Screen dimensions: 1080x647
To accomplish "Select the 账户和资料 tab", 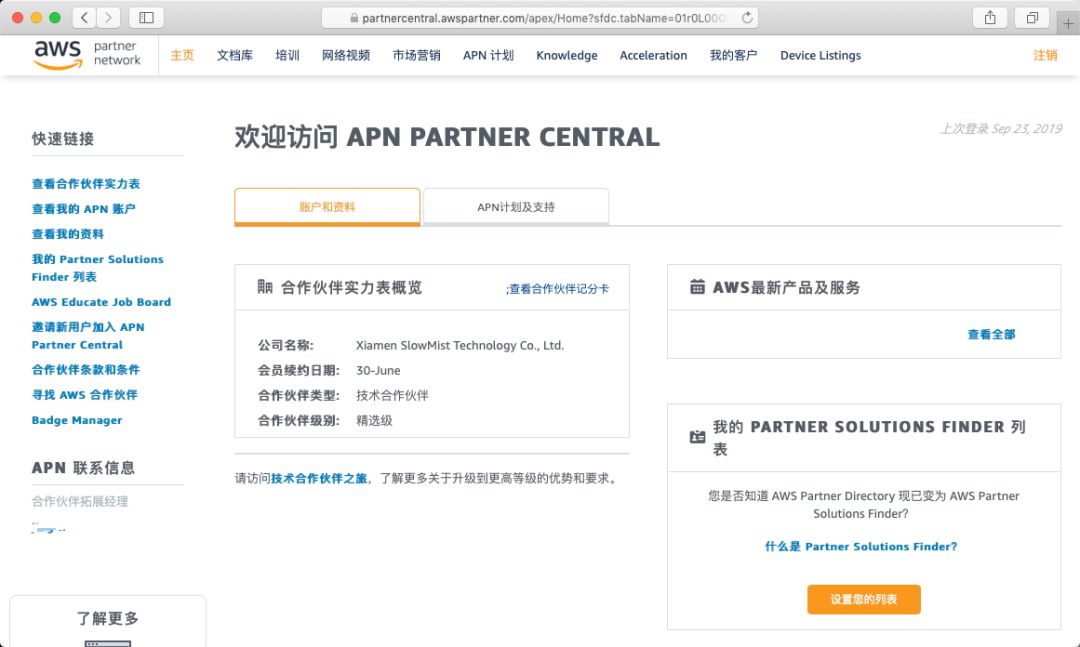I will (327, 207).
